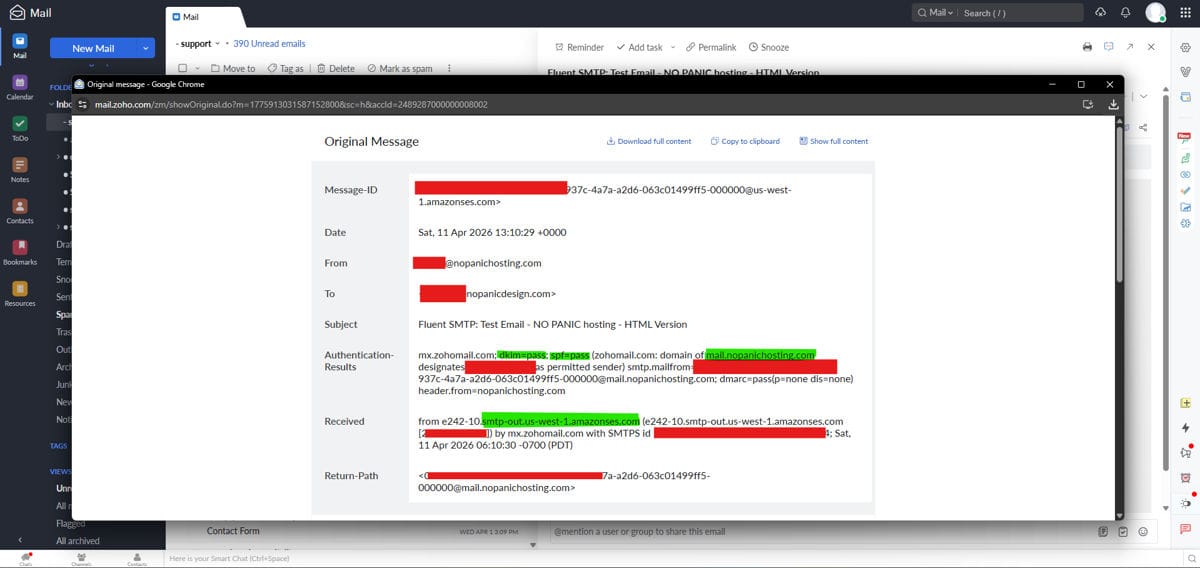The height and width of the screenshot is (568, 1200).
Task: Click the New Mail button
Action: [x=94, y=47]
